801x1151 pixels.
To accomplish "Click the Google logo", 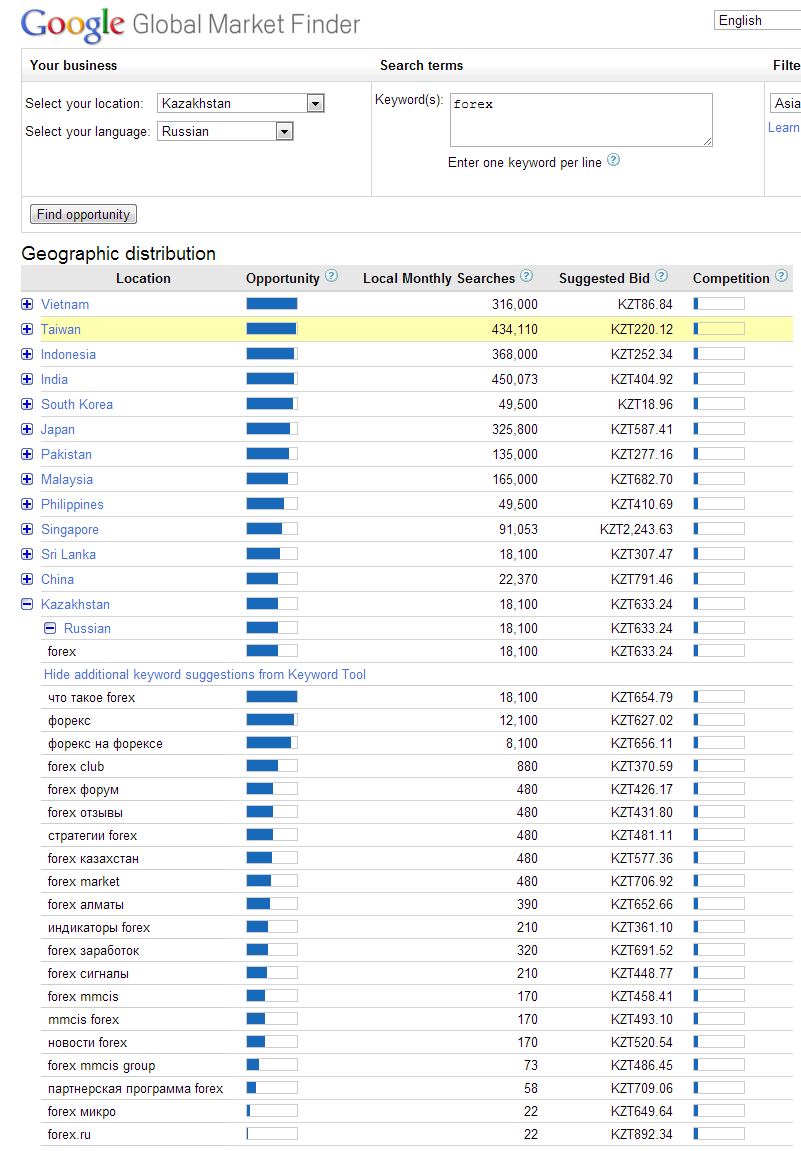I will (x=73, y=24).
